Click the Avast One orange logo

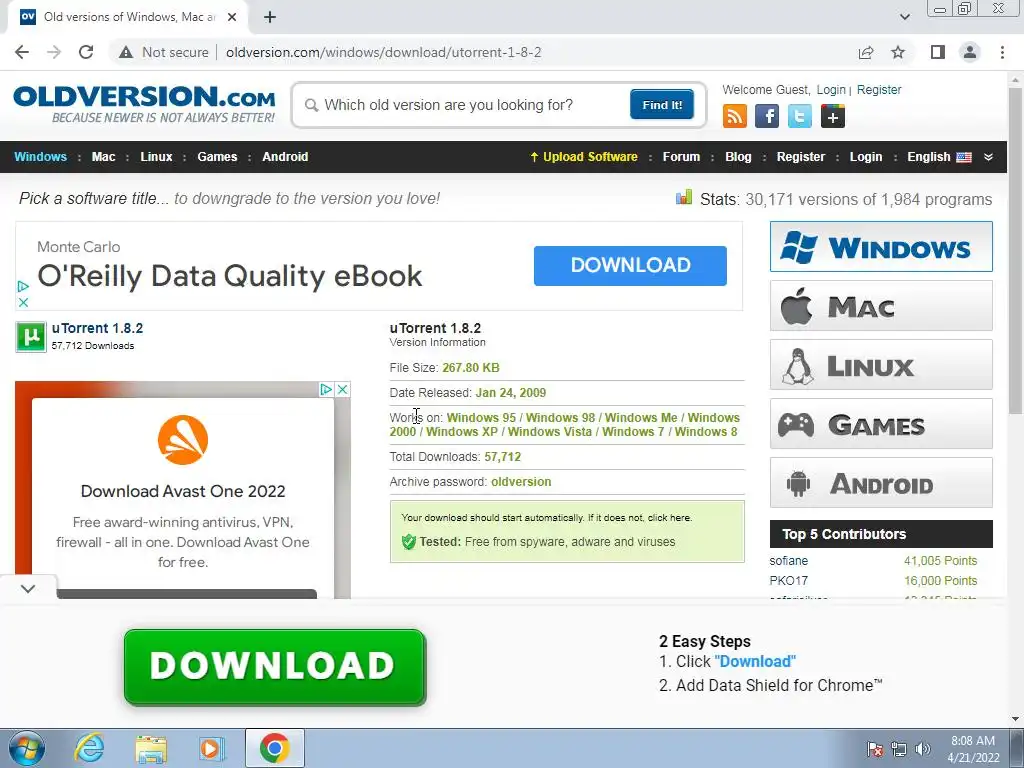[183, 440]
